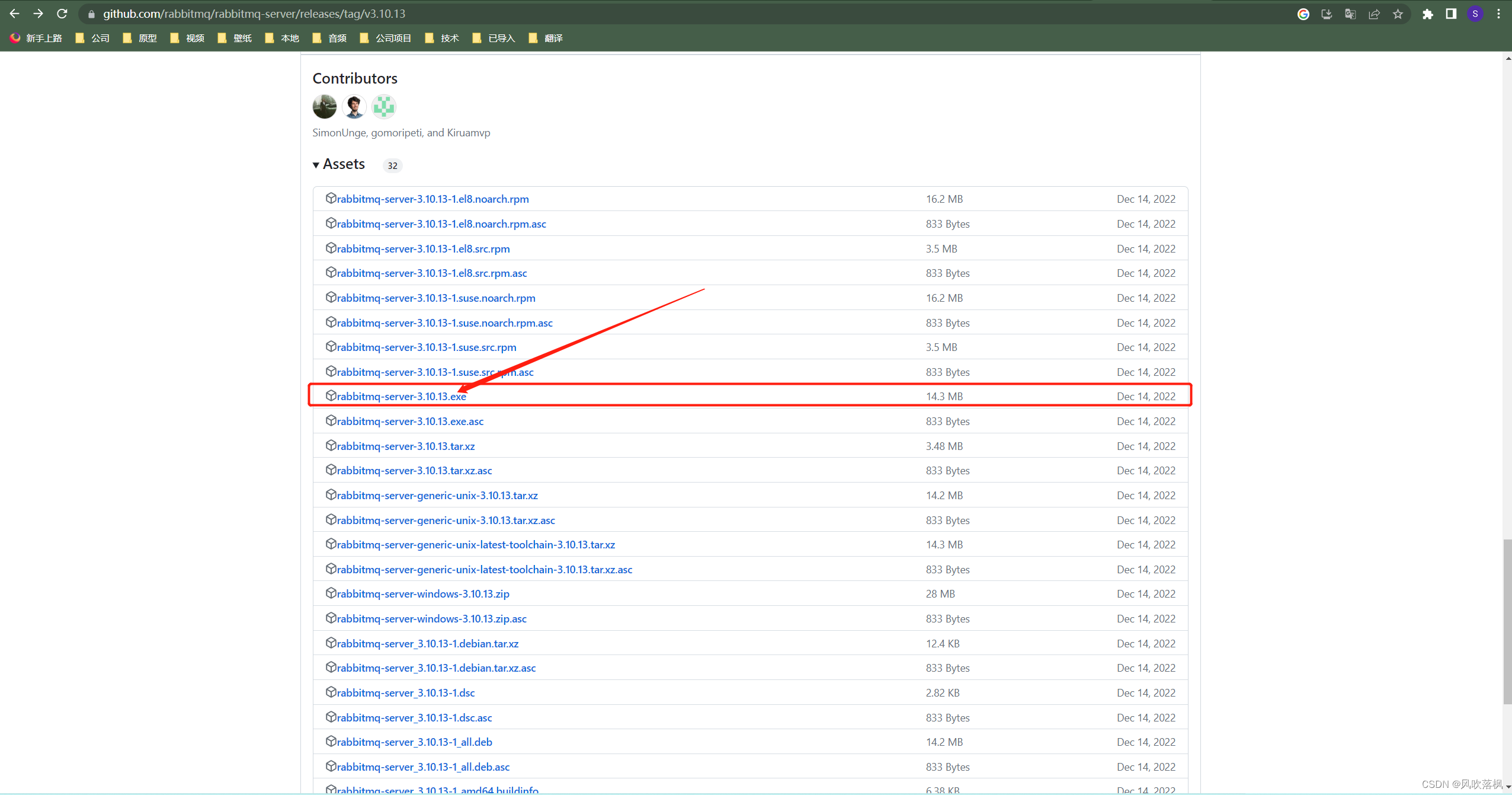The width and height of the screenshot is (1512, 795).
Task: Download rabbitmq-server-3.10.13-1.el8.src.rpm
Action: (423, 249)
